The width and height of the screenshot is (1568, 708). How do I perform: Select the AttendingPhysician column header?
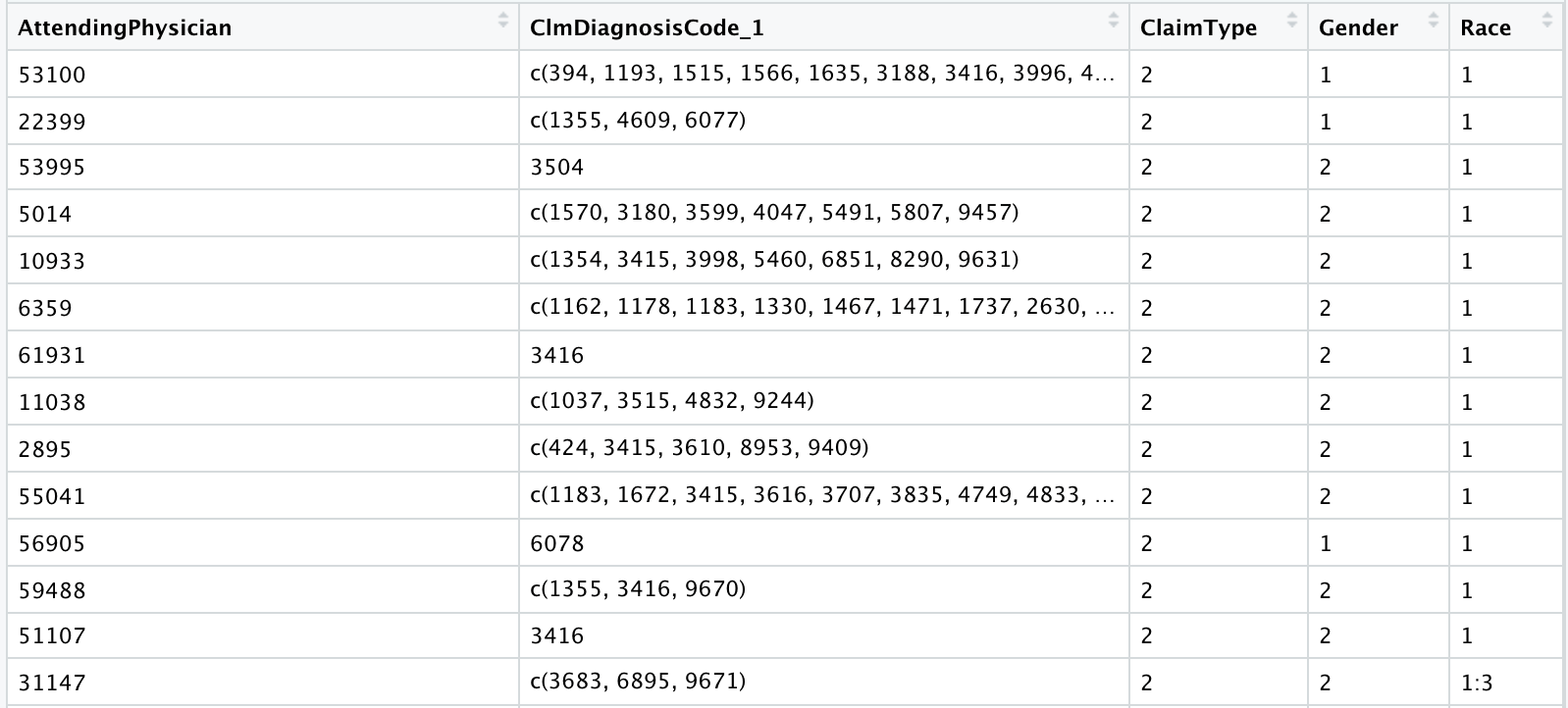(x=263, y=26)
